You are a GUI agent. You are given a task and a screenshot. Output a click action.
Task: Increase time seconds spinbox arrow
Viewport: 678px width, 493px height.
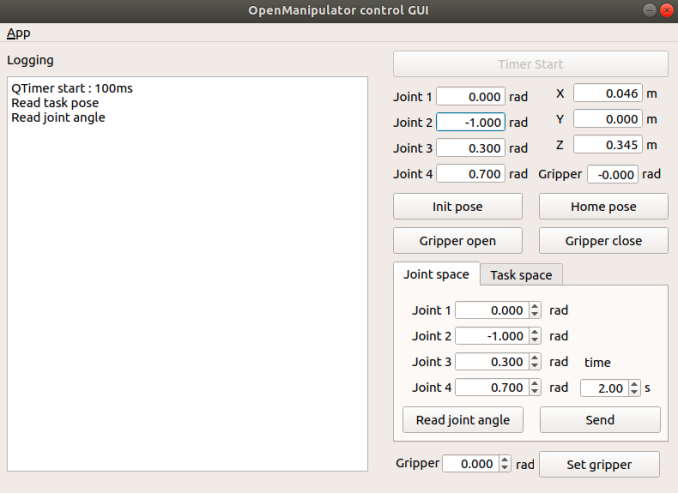coord(634,384)
